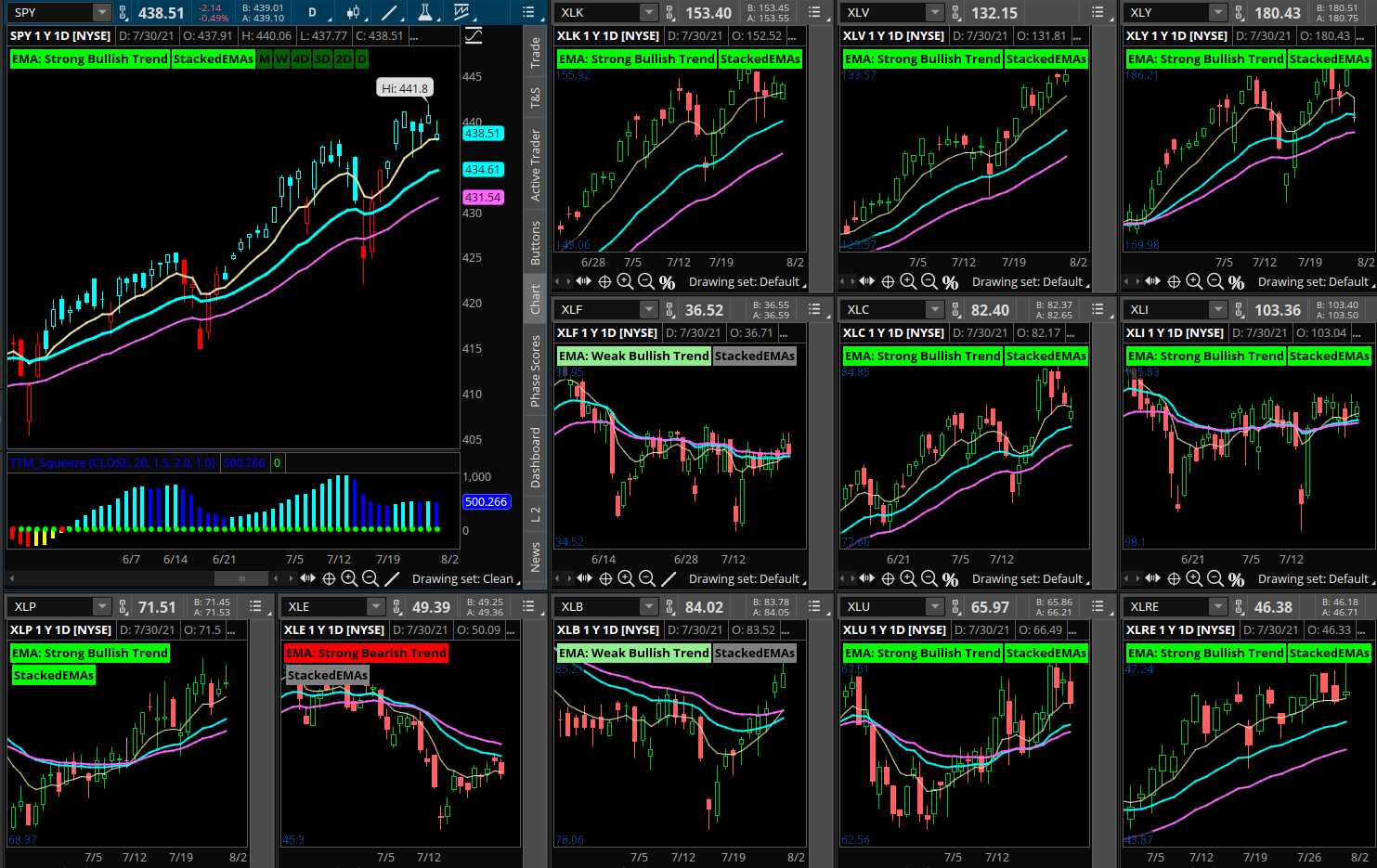The width and height of the screenshot is (1377, 868).
Task: Open 'Drawing set: Clean' dropdown
Action: pyautogui.click(x=465, y=578)
